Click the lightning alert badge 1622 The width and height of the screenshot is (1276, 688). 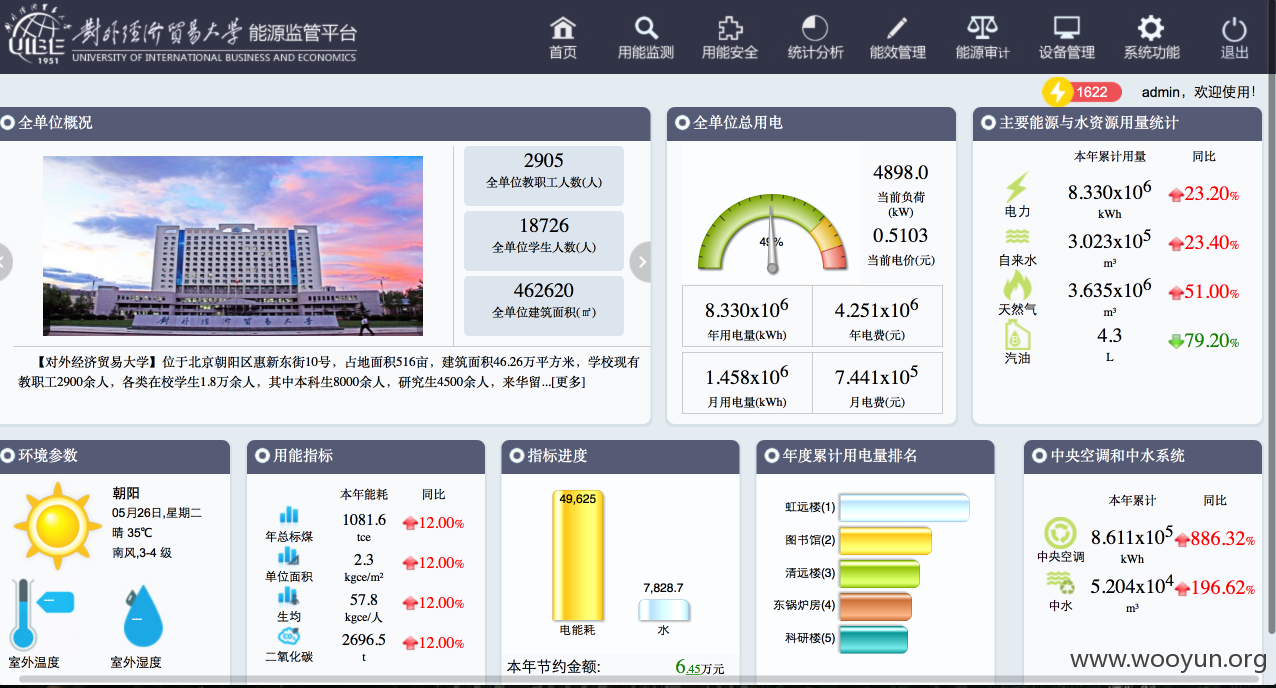coord(1082,92)
